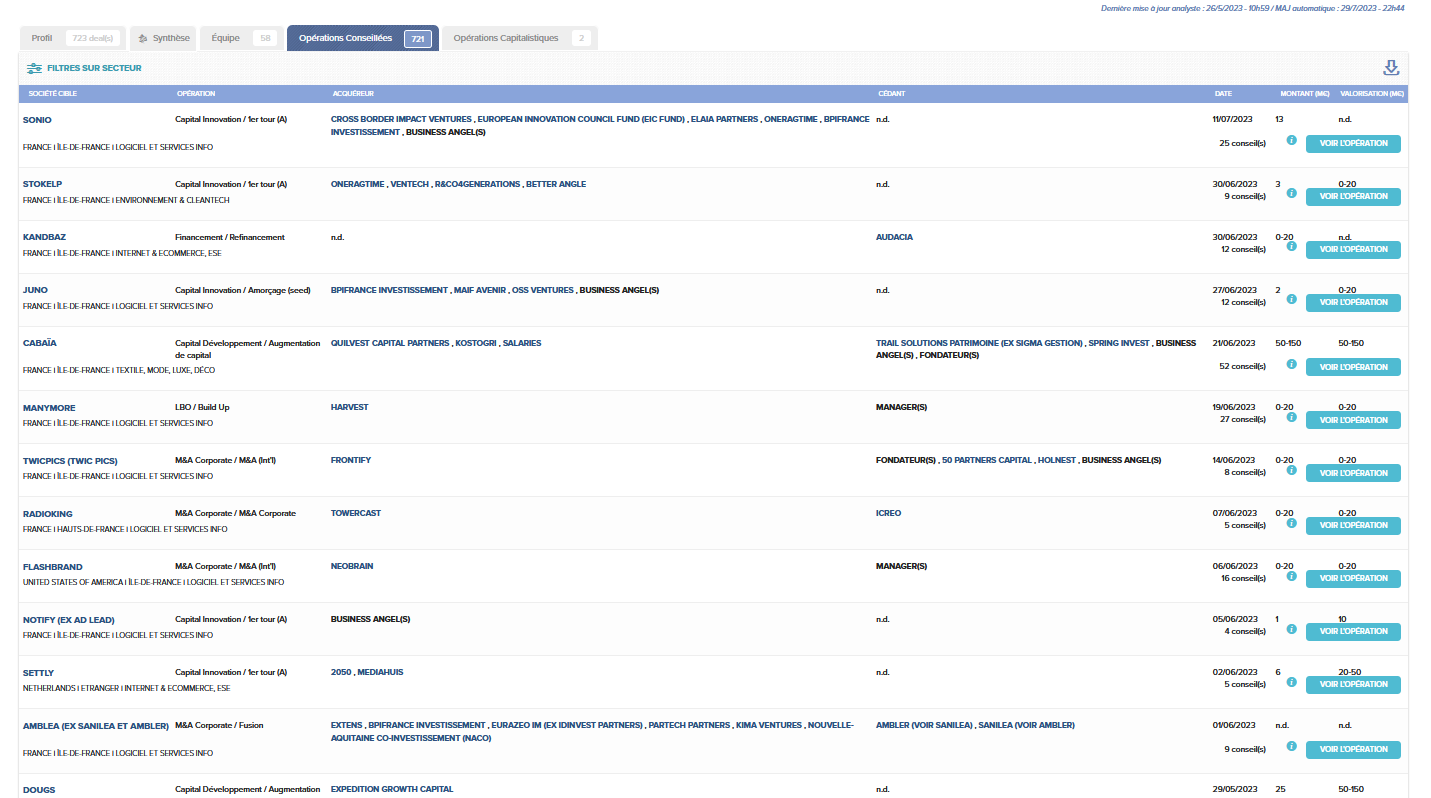The height and width of the screenshot is (798, 1431).
Task: Click Voir l'opération for AMBLEA
Action: [1353, 750]
